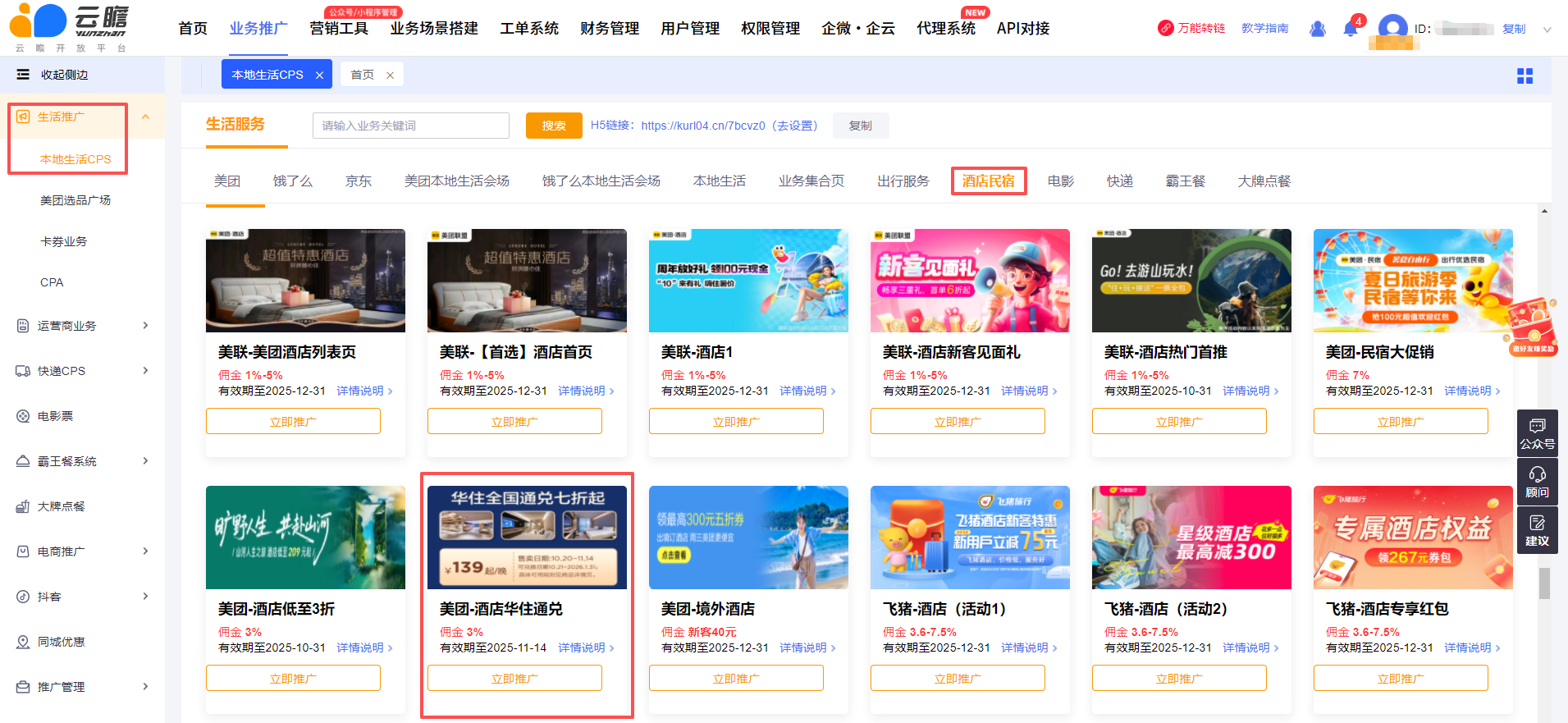1568x723 pixels.
Task: Close the 首页 page tab
Action: 391,76
